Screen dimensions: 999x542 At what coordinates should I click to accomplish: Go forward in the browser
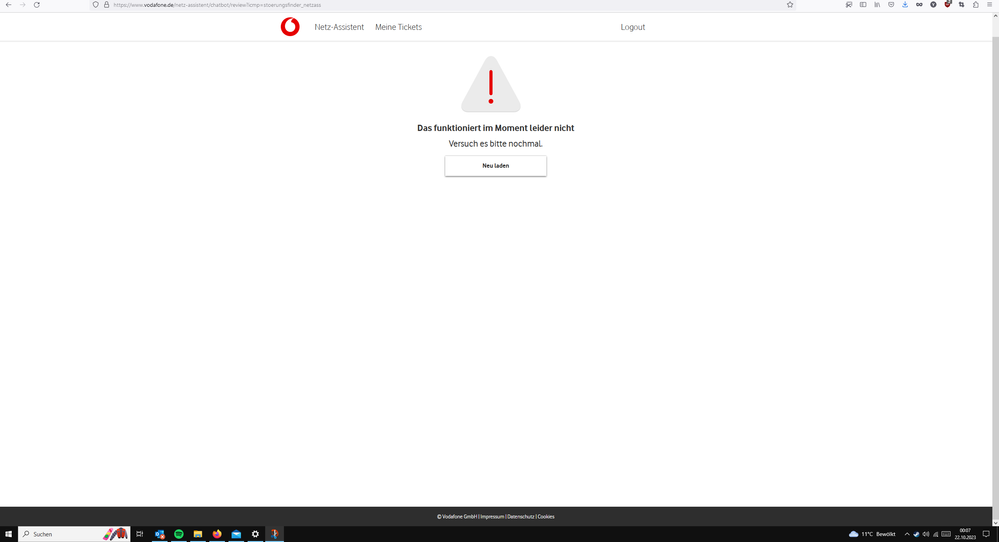coord(22,4)
